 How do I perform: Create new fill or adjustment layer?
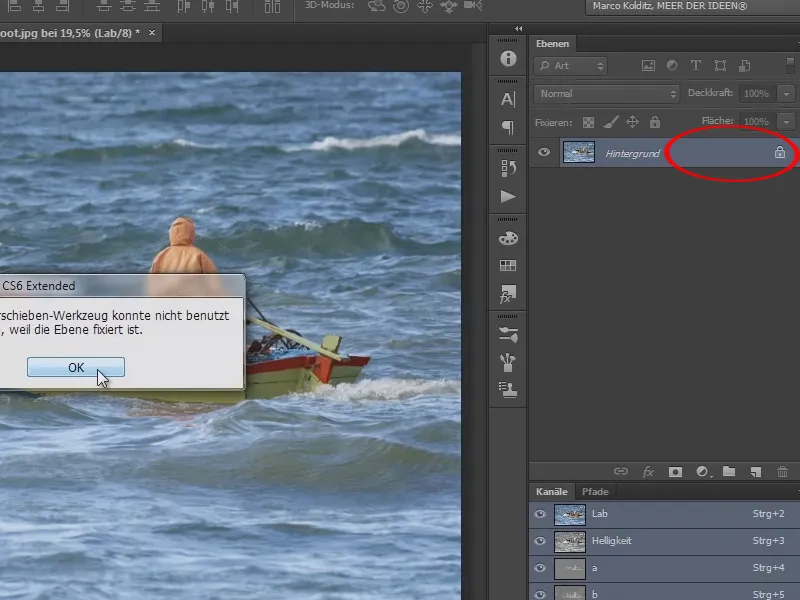(703, 472)
